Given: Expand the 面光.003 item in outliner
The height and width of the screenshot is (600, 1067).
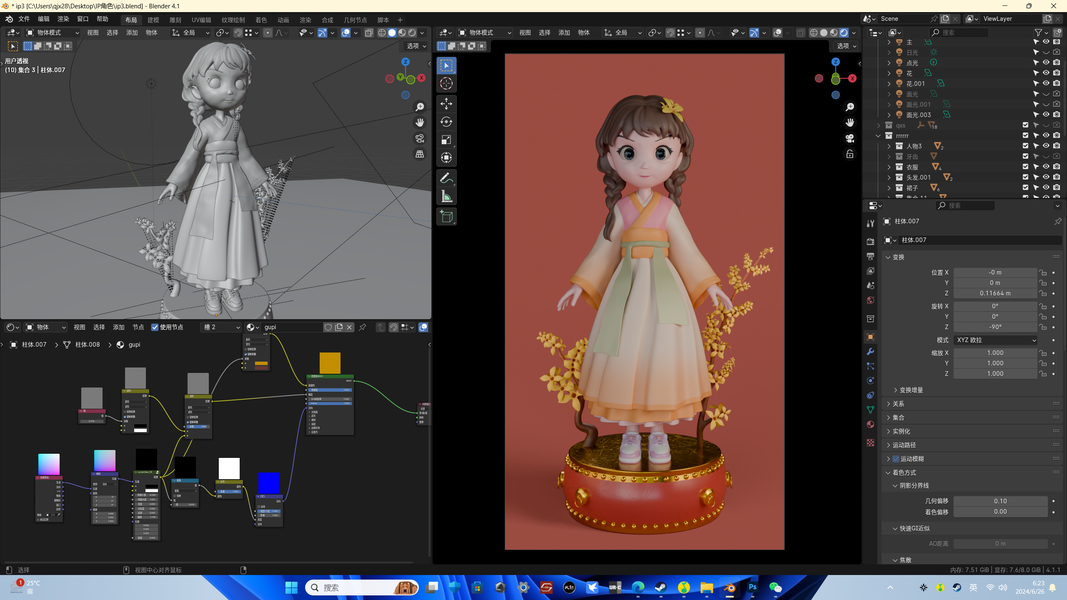Looking at the screenshot, I should click(x=889, y=114).
